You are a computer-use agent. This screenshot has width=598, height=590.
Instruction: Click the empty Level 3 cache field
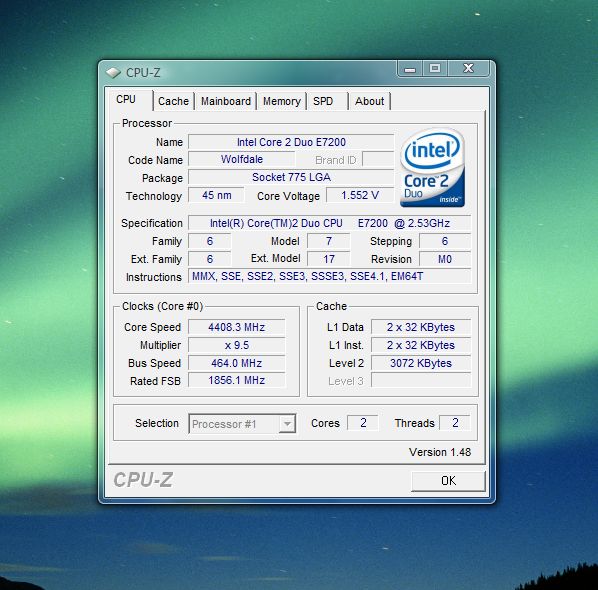421,380
